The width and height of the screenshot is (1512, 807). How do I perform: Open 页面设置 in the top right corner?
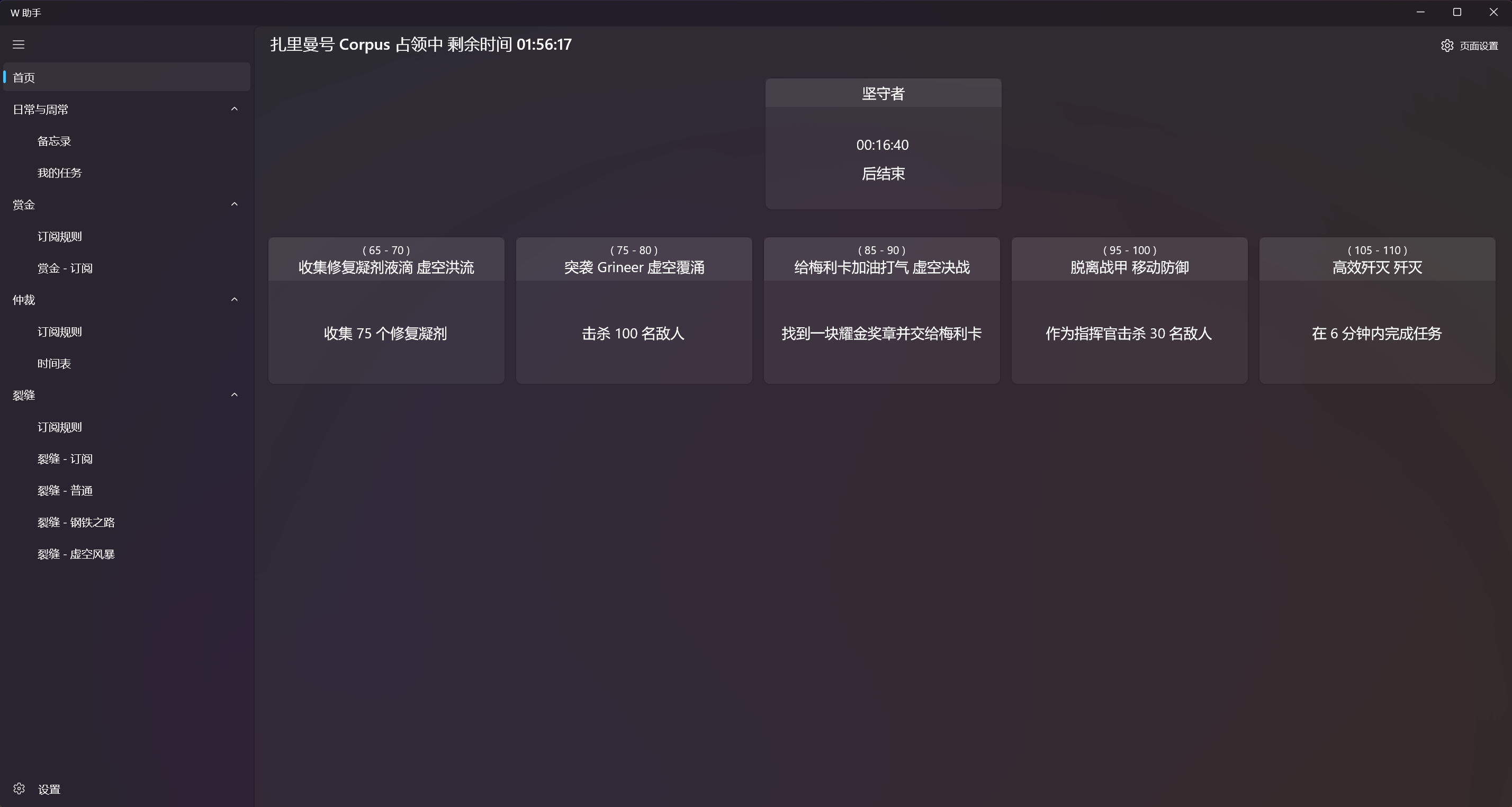(1469, 45)
